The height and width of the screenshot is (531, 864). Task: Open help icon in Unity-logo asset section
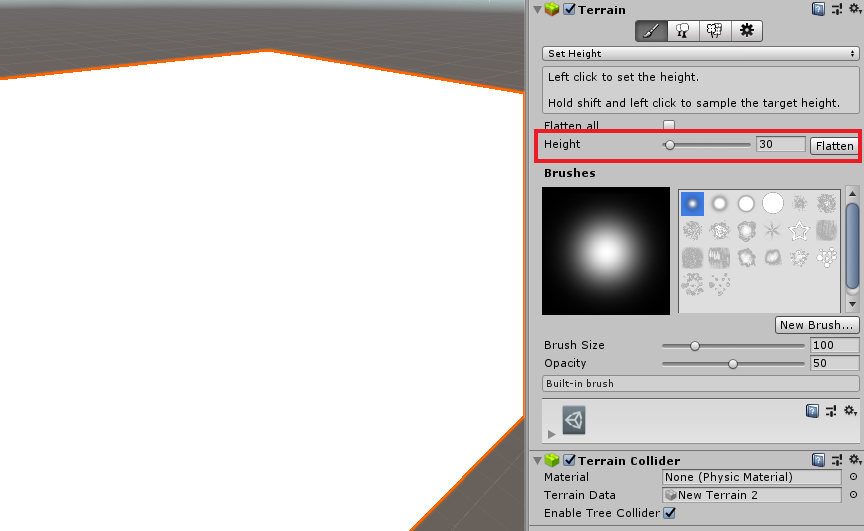[812, 411]
